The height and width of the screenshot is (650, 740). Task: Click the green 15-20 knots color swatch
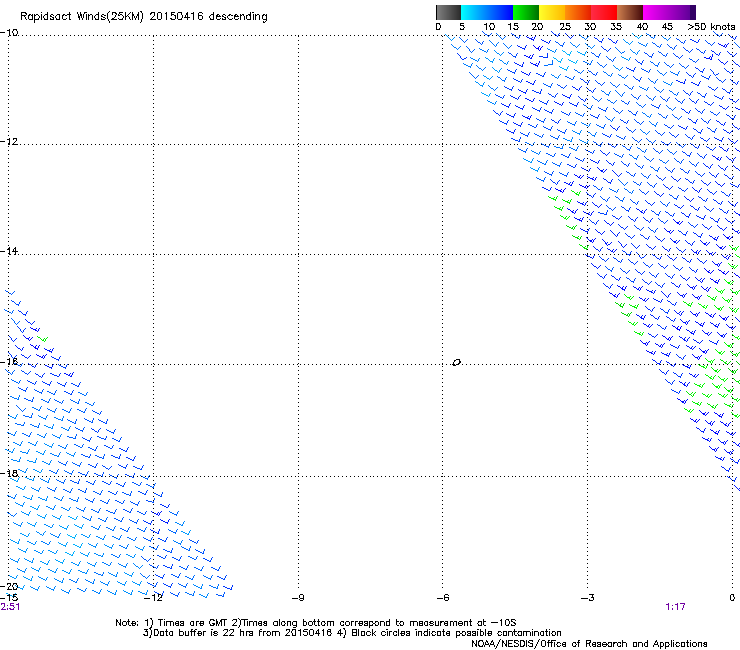(526, 12)
